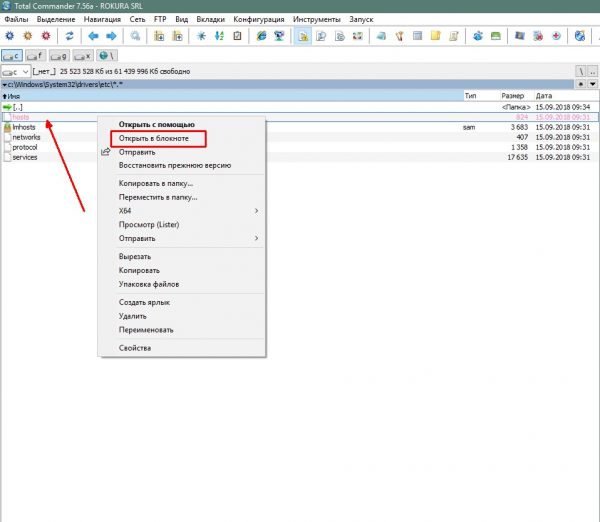Sort files by the 'Дата' column header

pyautogui.click(x=545, y=96)
